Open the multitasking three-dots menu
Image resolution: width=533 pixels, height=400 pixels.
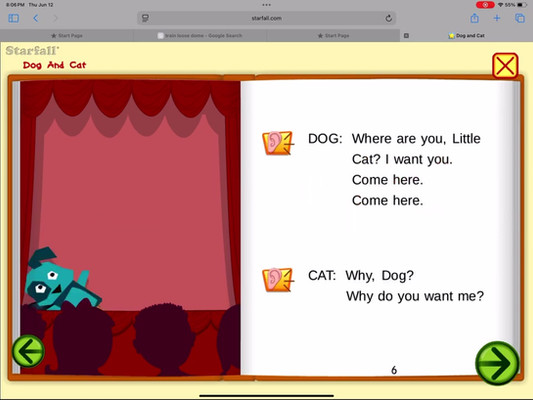[266, 5]
